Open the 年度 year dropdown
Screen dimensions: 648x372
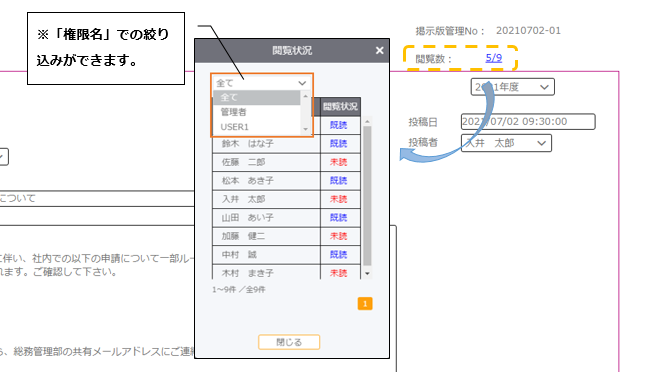[512, 87]
